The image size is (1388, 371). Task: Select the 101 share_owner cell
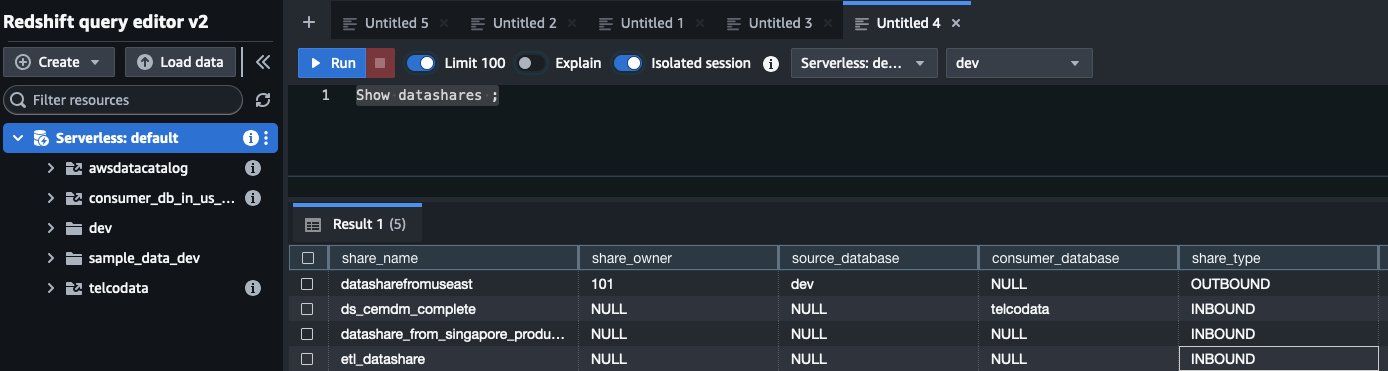coord(678,284)
